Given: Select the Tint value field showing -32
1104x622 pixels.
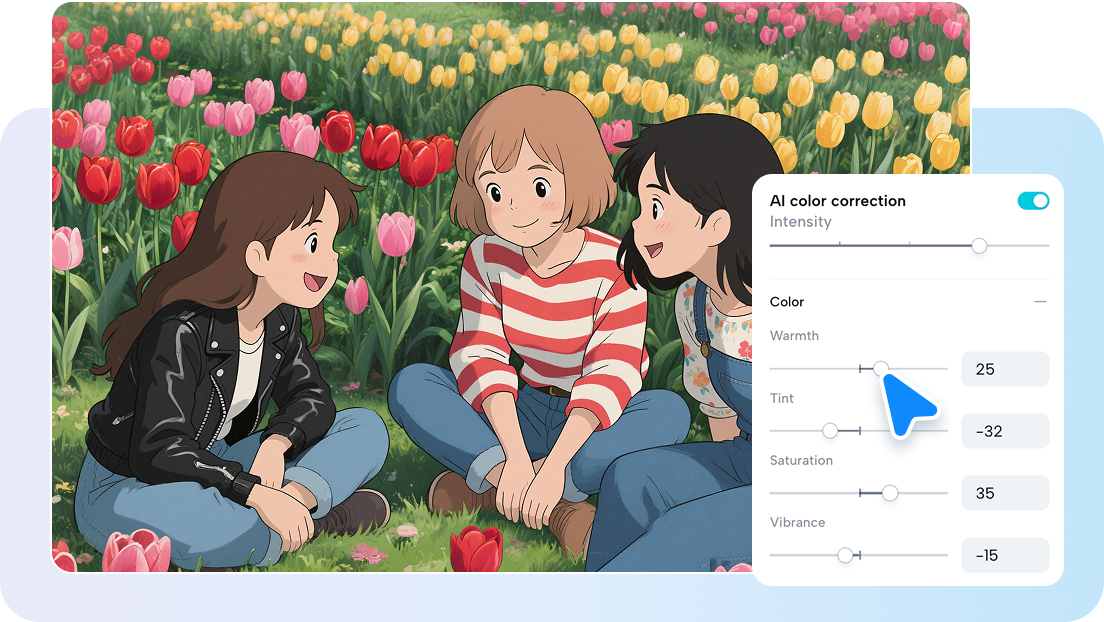Looking at the screenshot, I should [x=1004, y=431].
